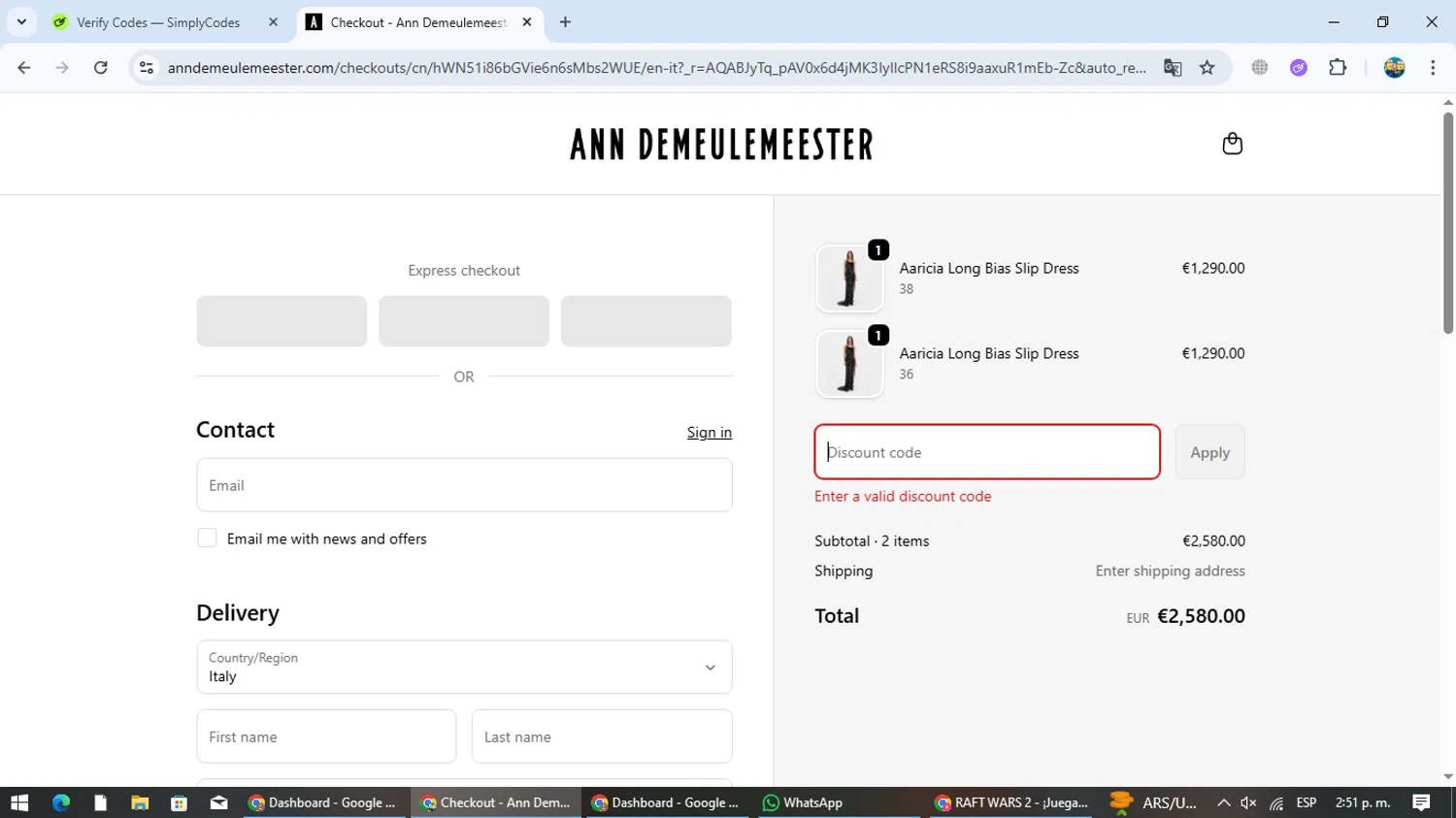Click the first express checkout button
The height and width of the screenshot is (818, 1456).
pyautogui.click(x=281, y=321)
